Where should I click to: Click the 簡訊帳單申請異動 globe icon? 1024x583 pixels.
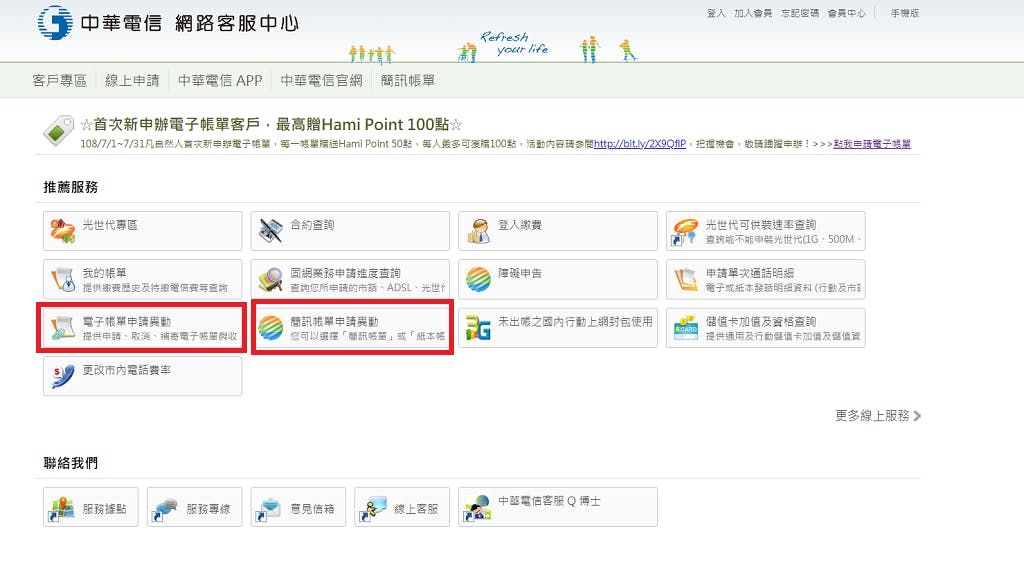[270, 328]
